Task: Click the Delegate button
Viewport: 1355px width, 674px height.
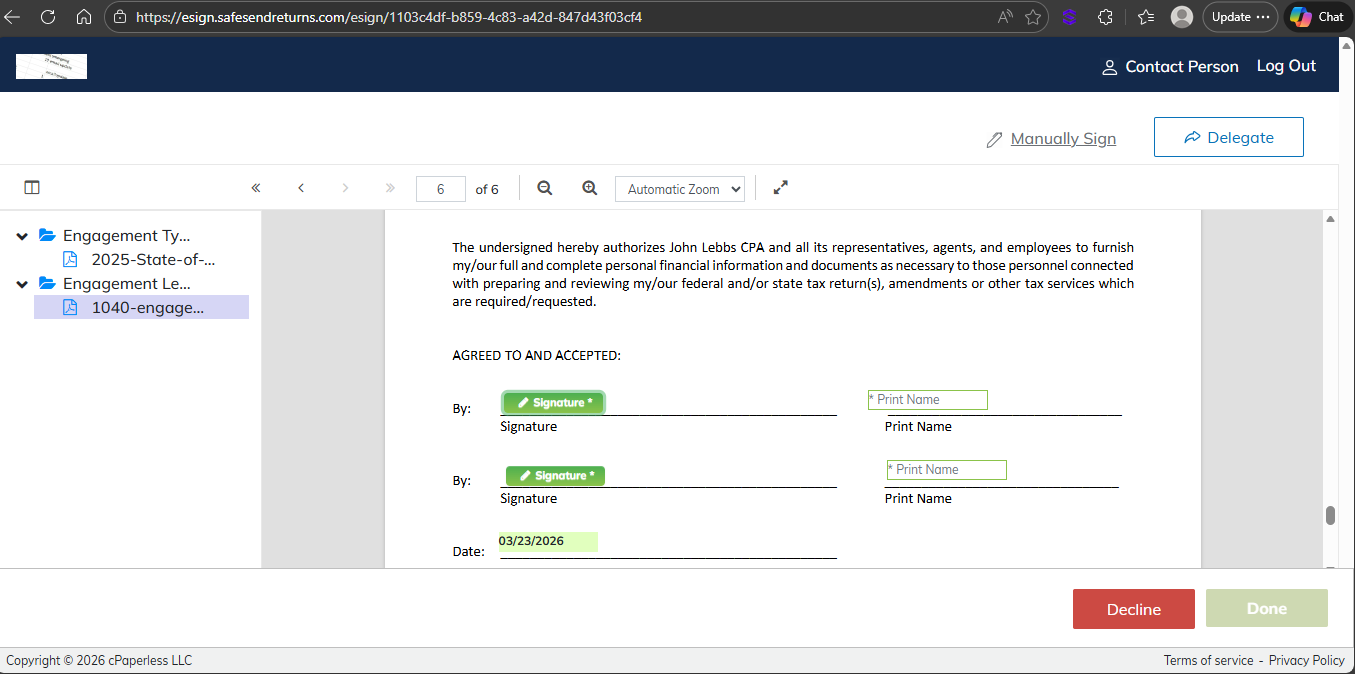Action: pyautogui.click(x=1228, y=138)
